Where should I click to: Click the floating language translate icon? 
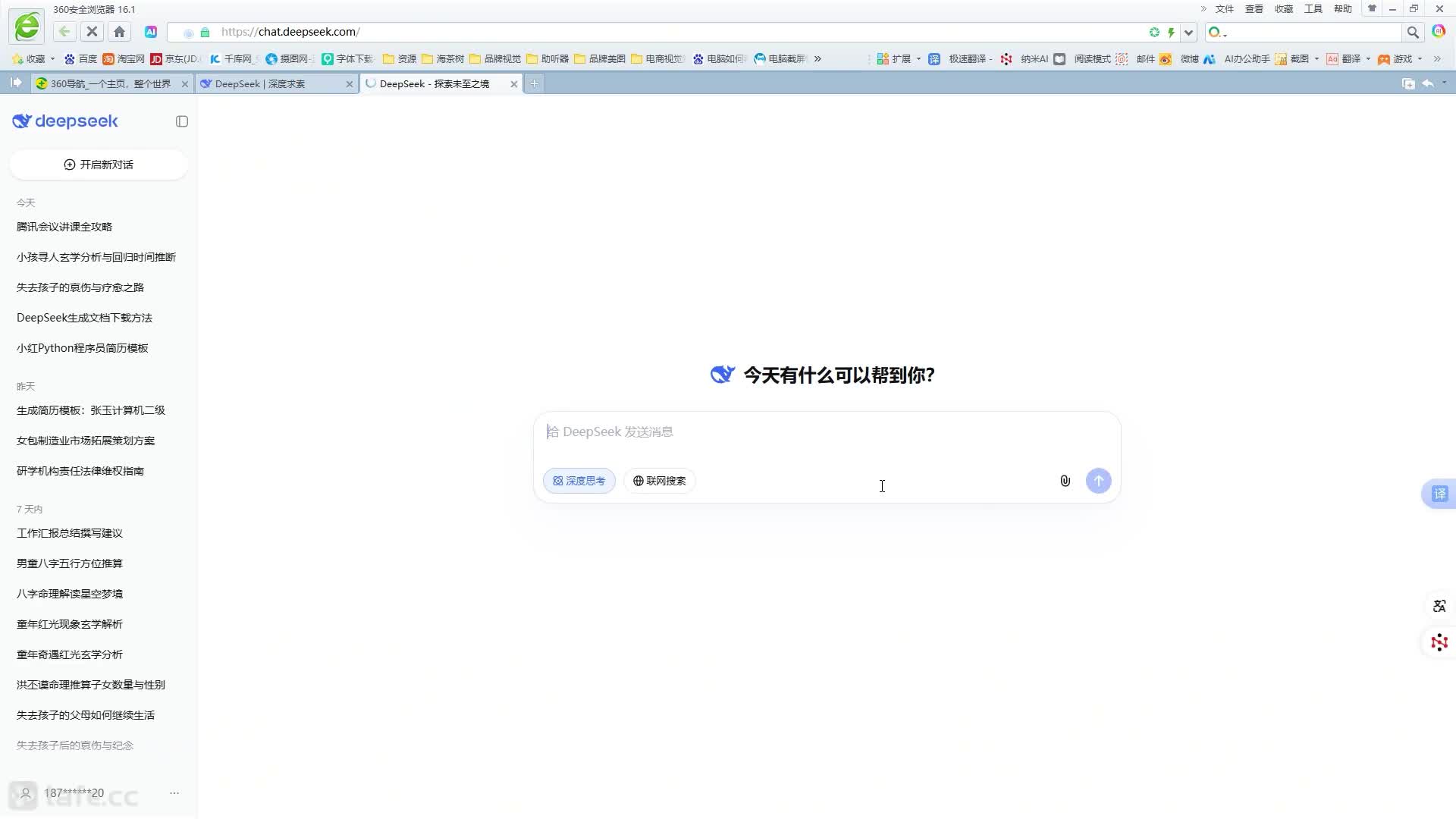1439,606
